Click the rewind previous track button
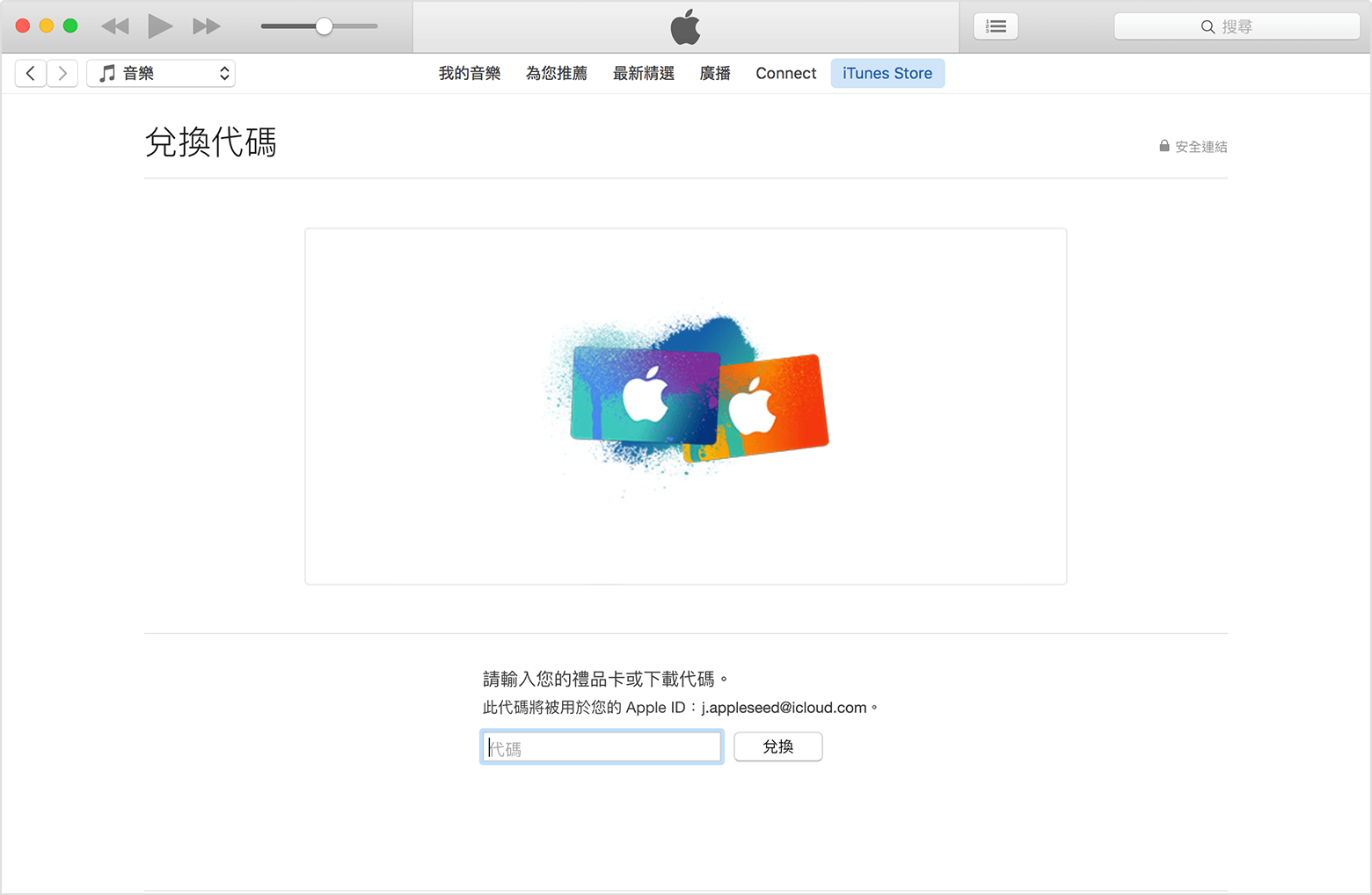 (115, 26)
